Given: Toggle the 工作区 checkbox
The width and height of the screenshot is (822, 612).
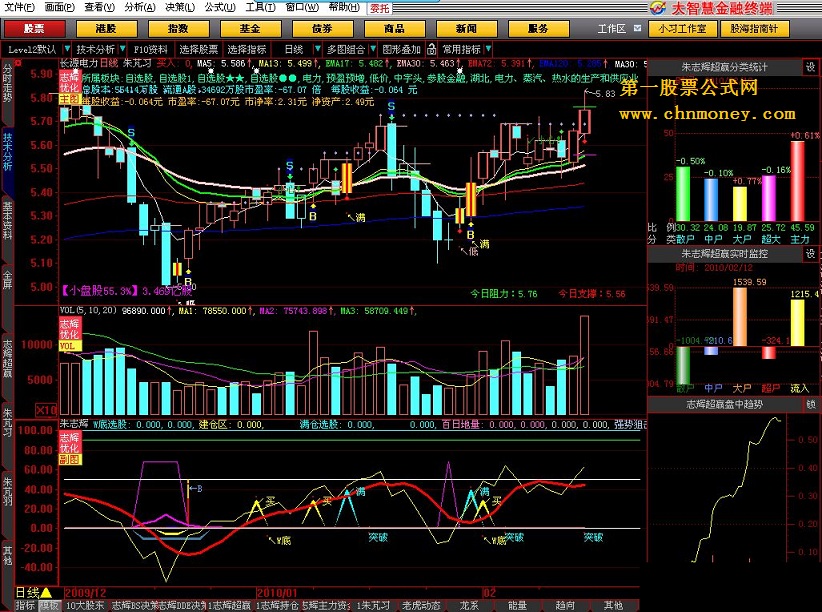Looking at the screenshot, I should point(637,28).
